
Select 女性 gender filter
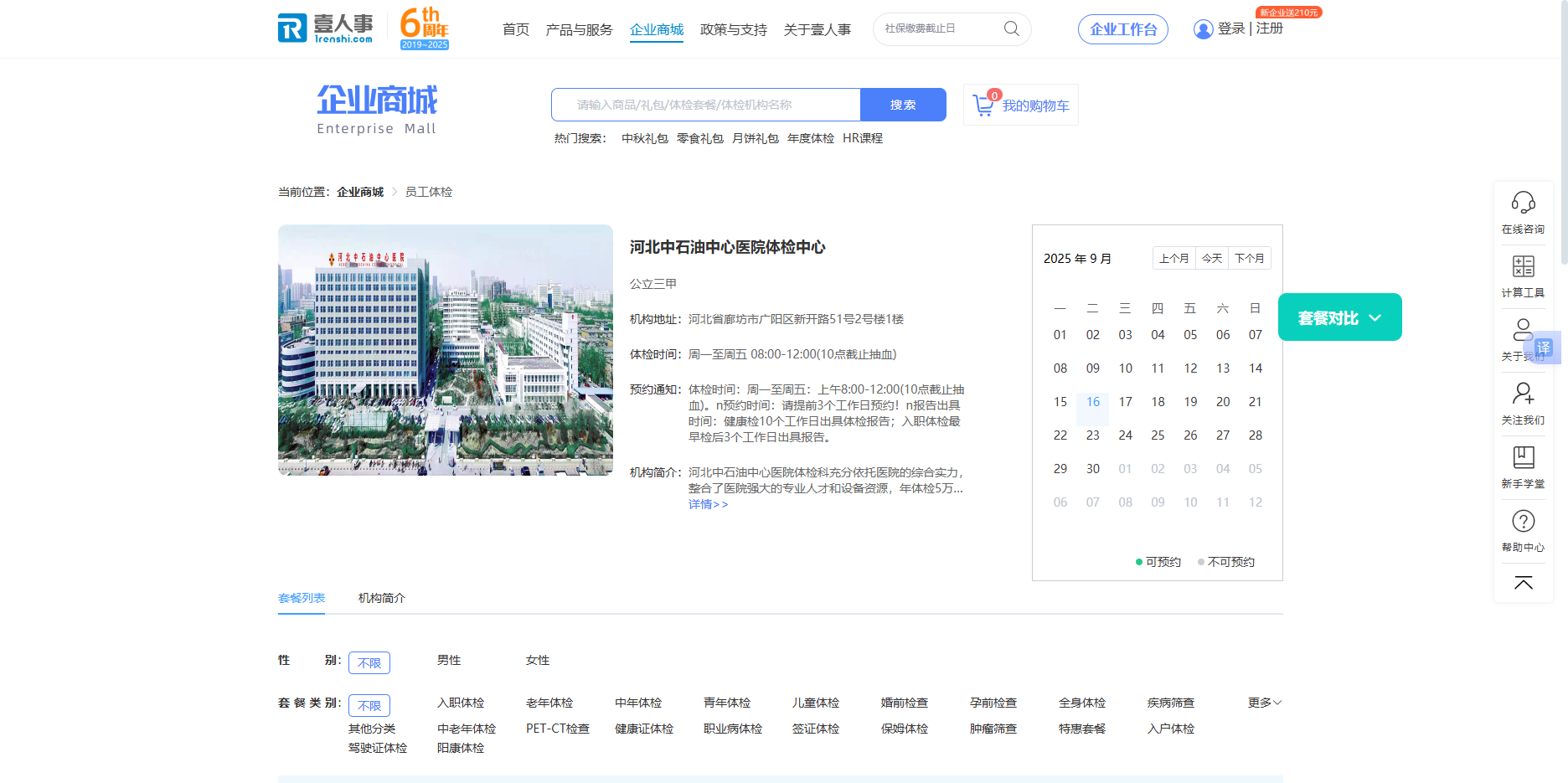click(x=538, y=660)
